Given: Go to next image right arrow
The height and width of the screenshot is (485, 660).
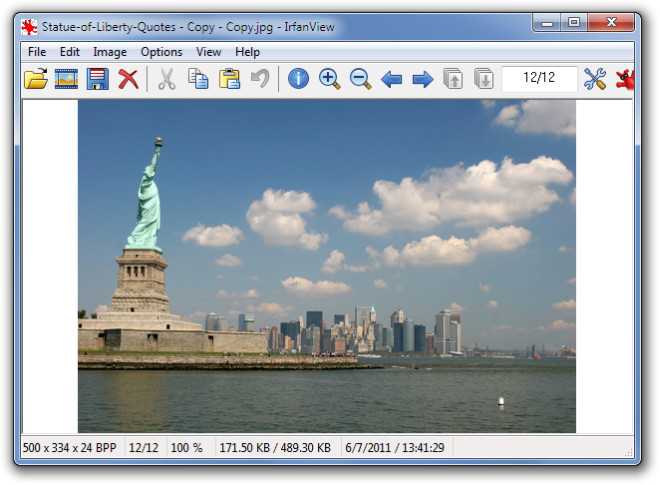Looking at the screenshot, I should click(x=423, y=79).
